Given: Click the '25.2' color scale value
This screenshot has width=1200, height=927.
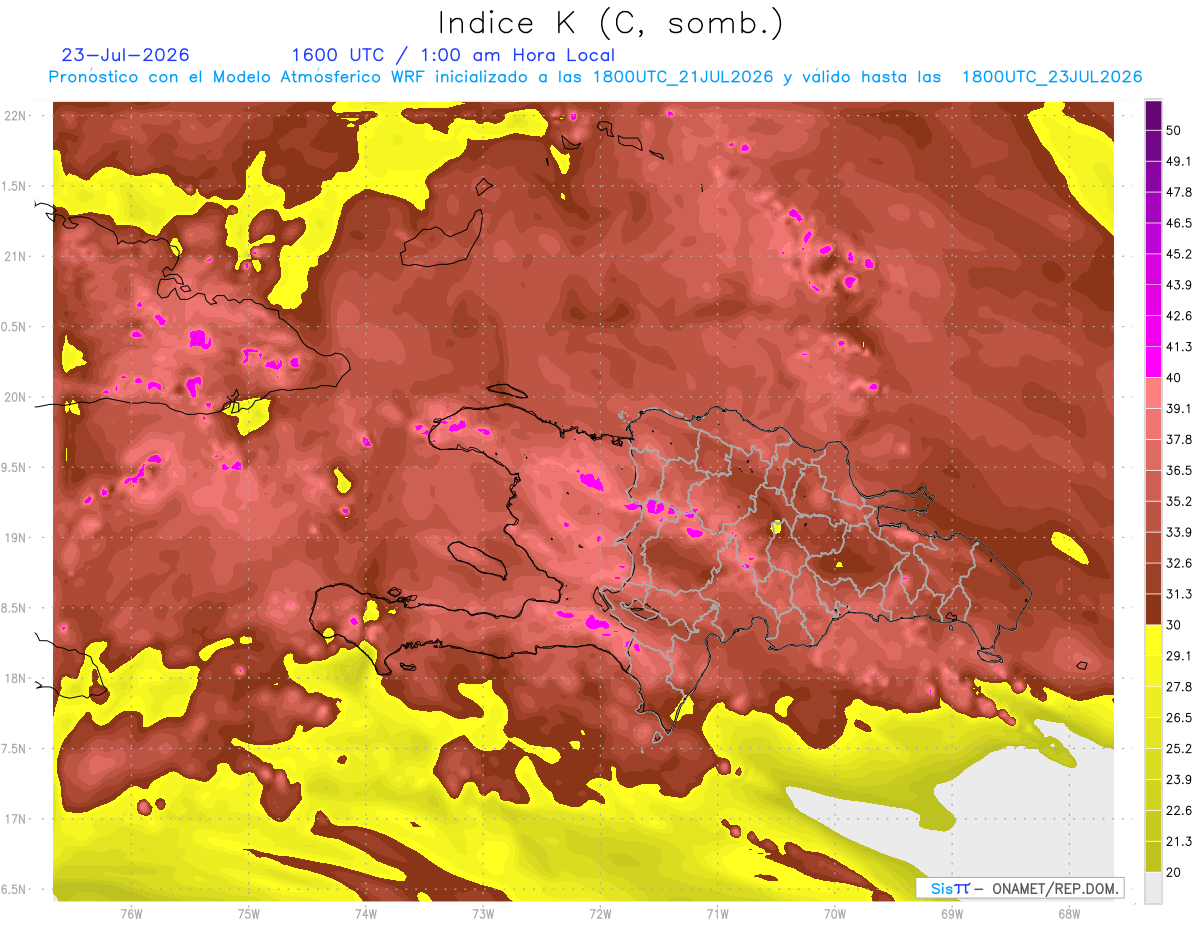Looking at the screenshot, I should tap(1179, 749).
